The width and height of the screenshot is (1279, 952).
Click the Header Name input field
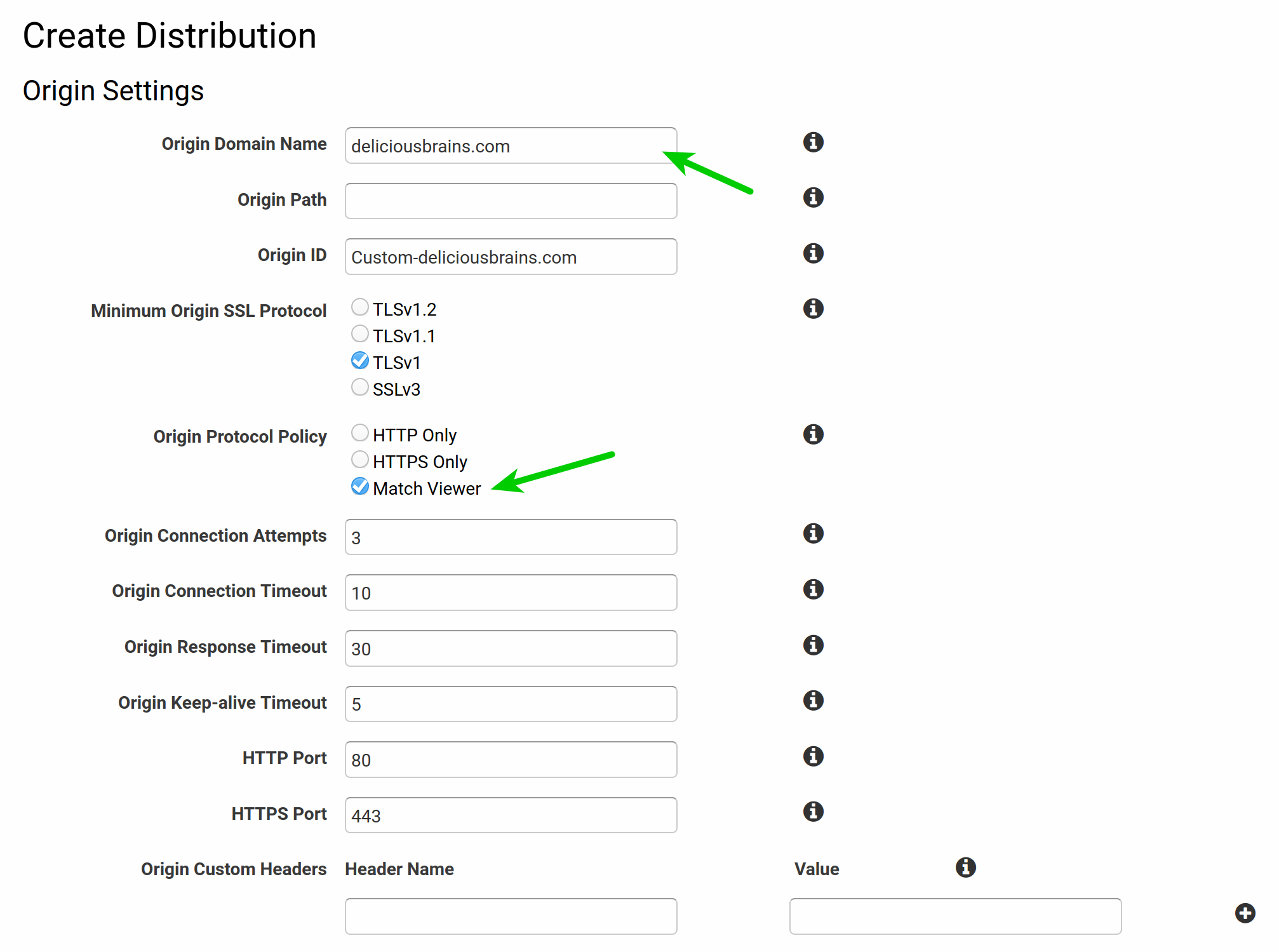click(x=511, y=916)
